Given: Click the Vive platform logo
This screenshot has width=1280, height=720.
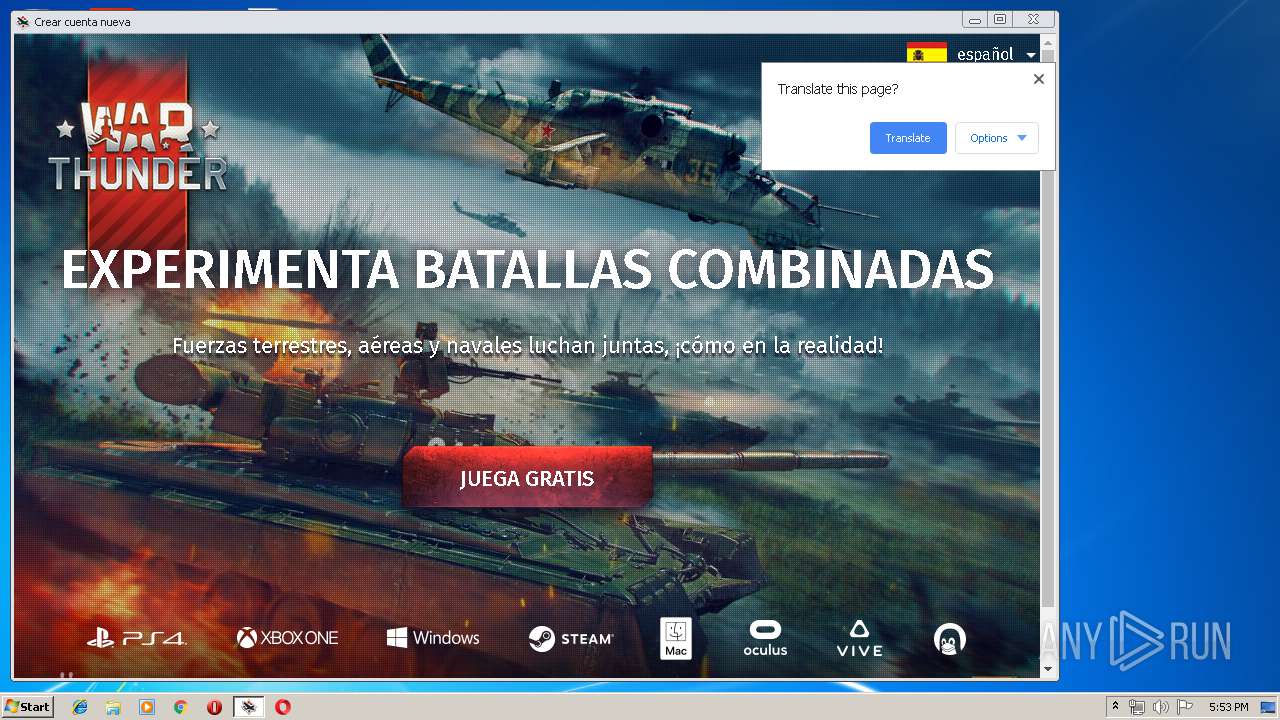Looking at the screenshot, I should (859, 638).
